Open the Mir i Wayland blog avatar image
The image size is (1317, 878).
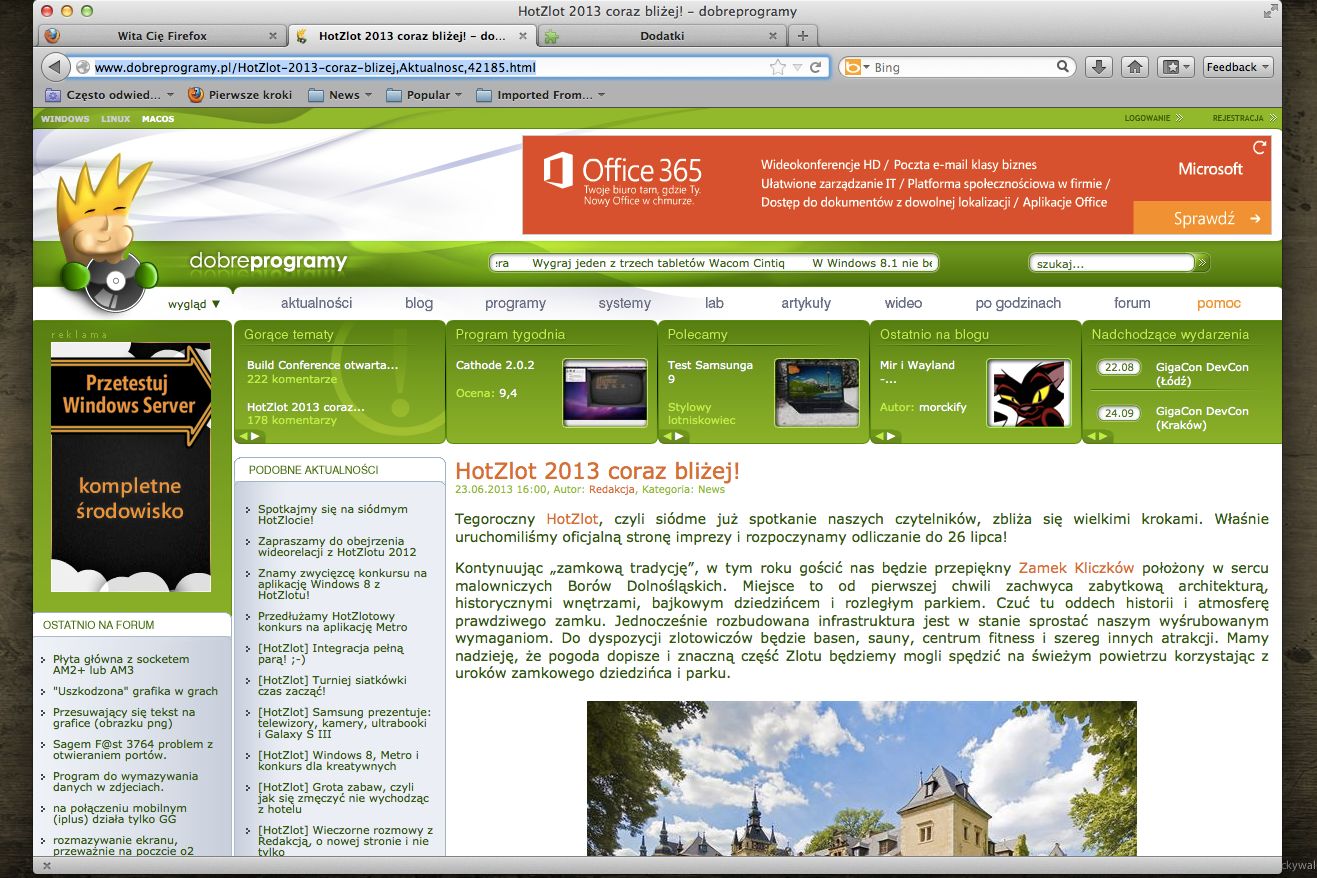point(1029,392)
